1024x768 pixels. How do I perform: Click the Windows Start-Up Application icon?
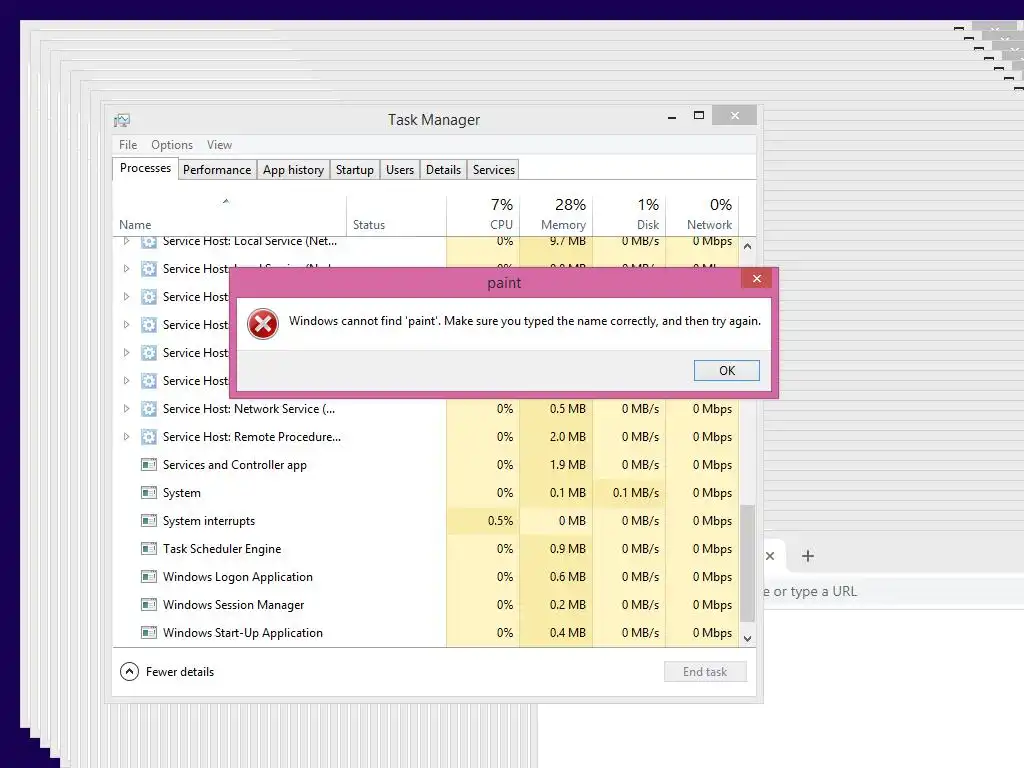click(x=149, y=633)
